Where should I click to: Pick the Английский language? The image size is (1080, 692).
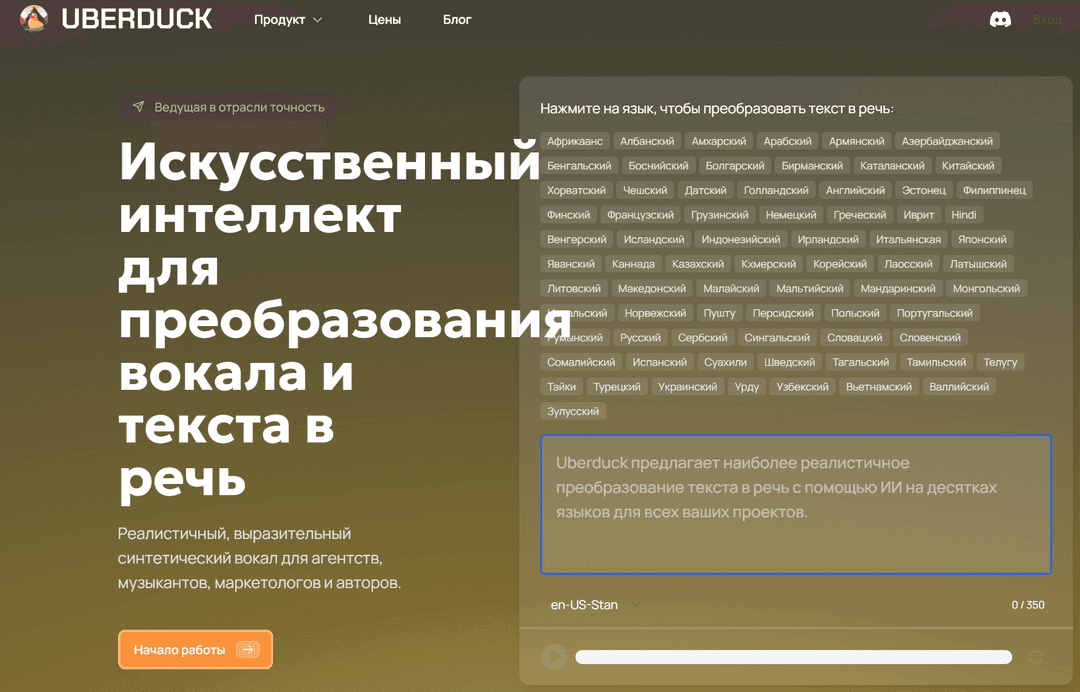pos(855,190)
